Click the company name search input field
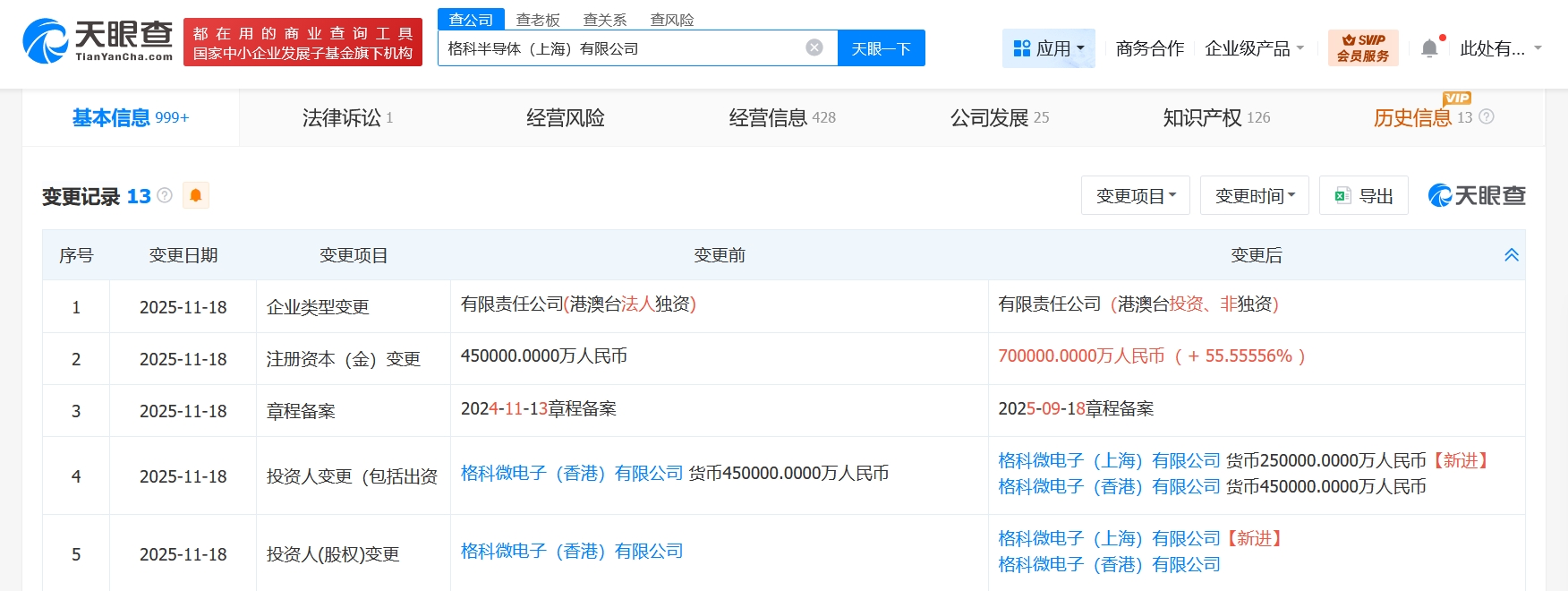 click(618, 48)
